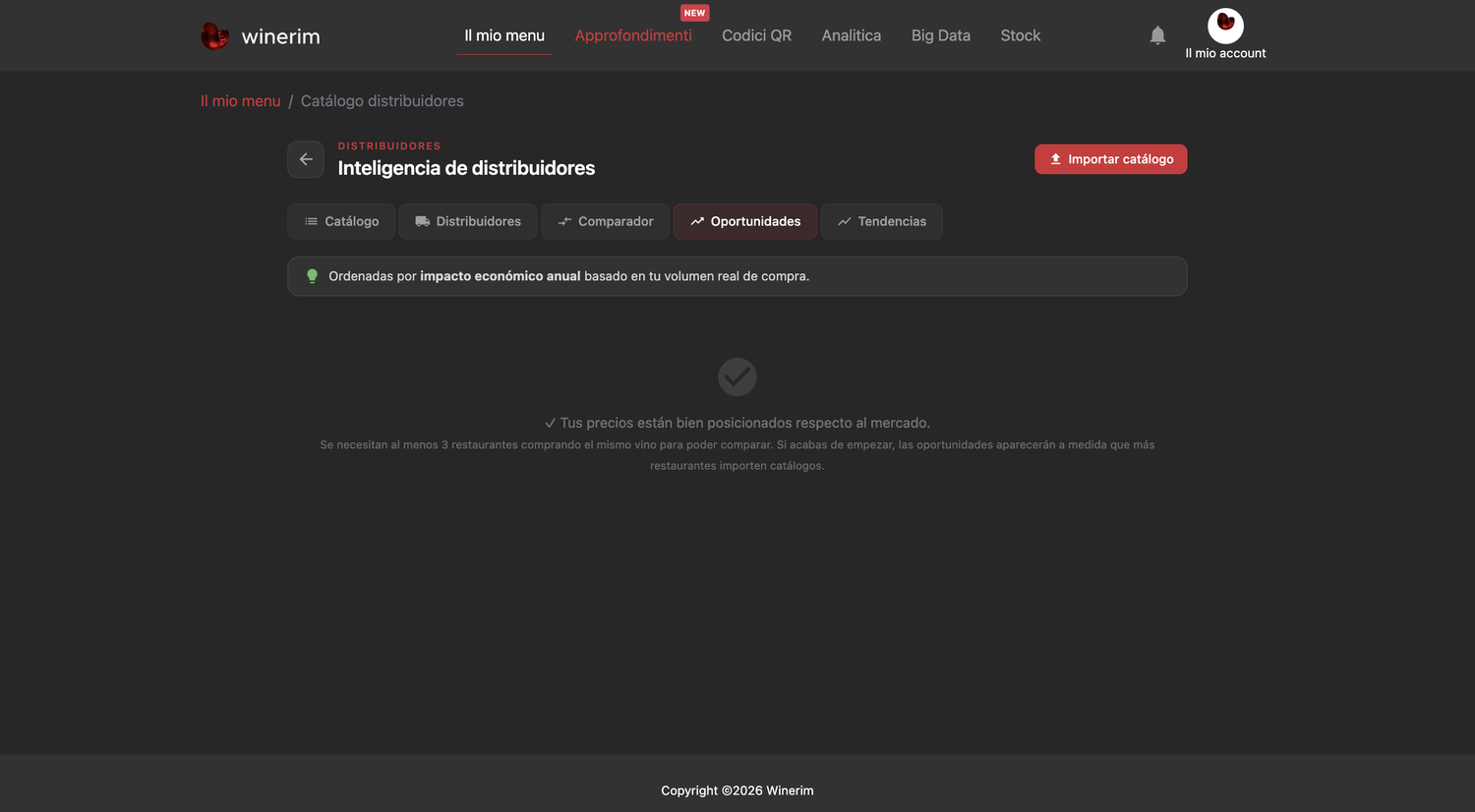Go back using the arrow button
Screen dimensions: 1475x812
pos(306,159)
